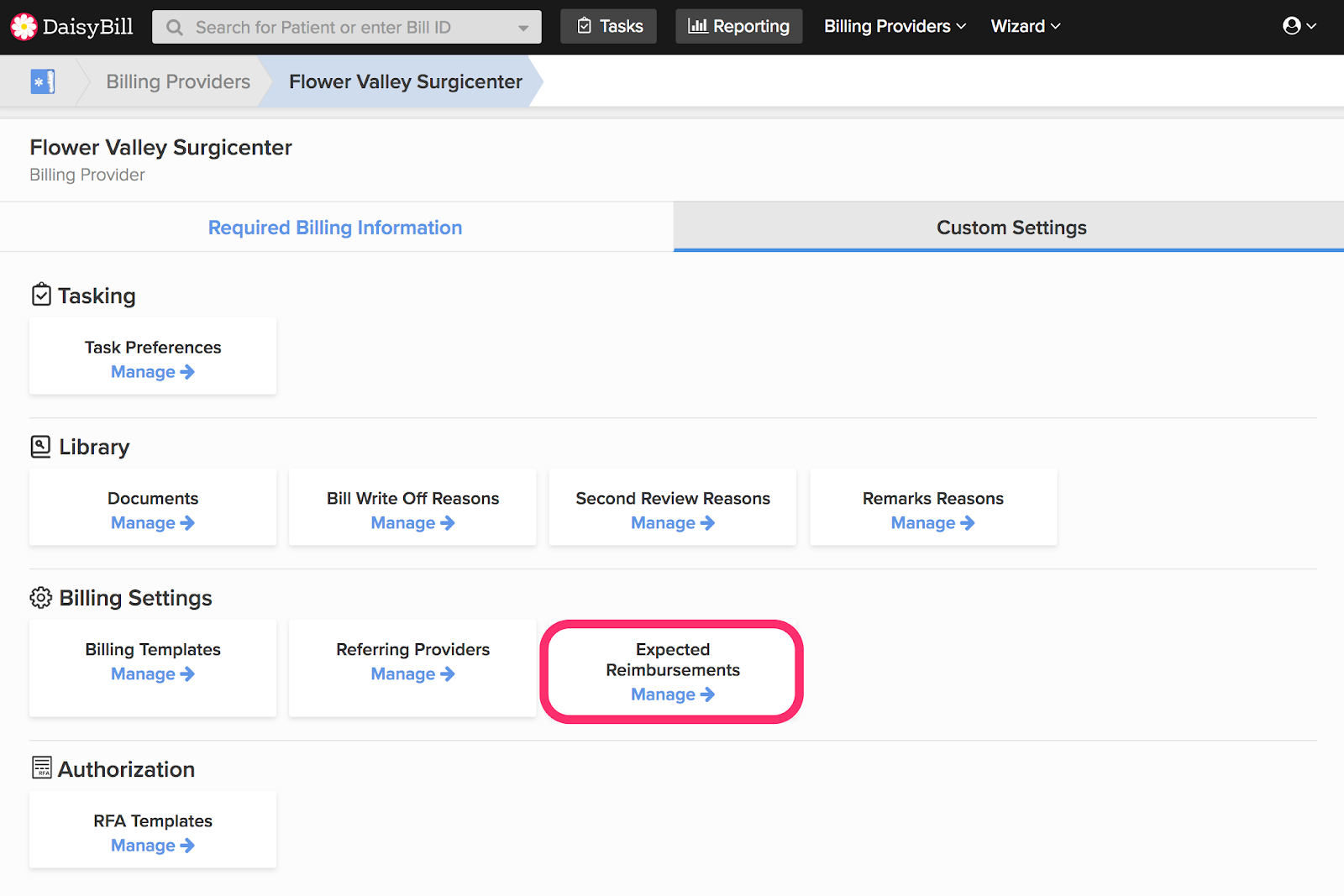Manage Documents in Library
1344x896 pixels.
tap(153, 523)
